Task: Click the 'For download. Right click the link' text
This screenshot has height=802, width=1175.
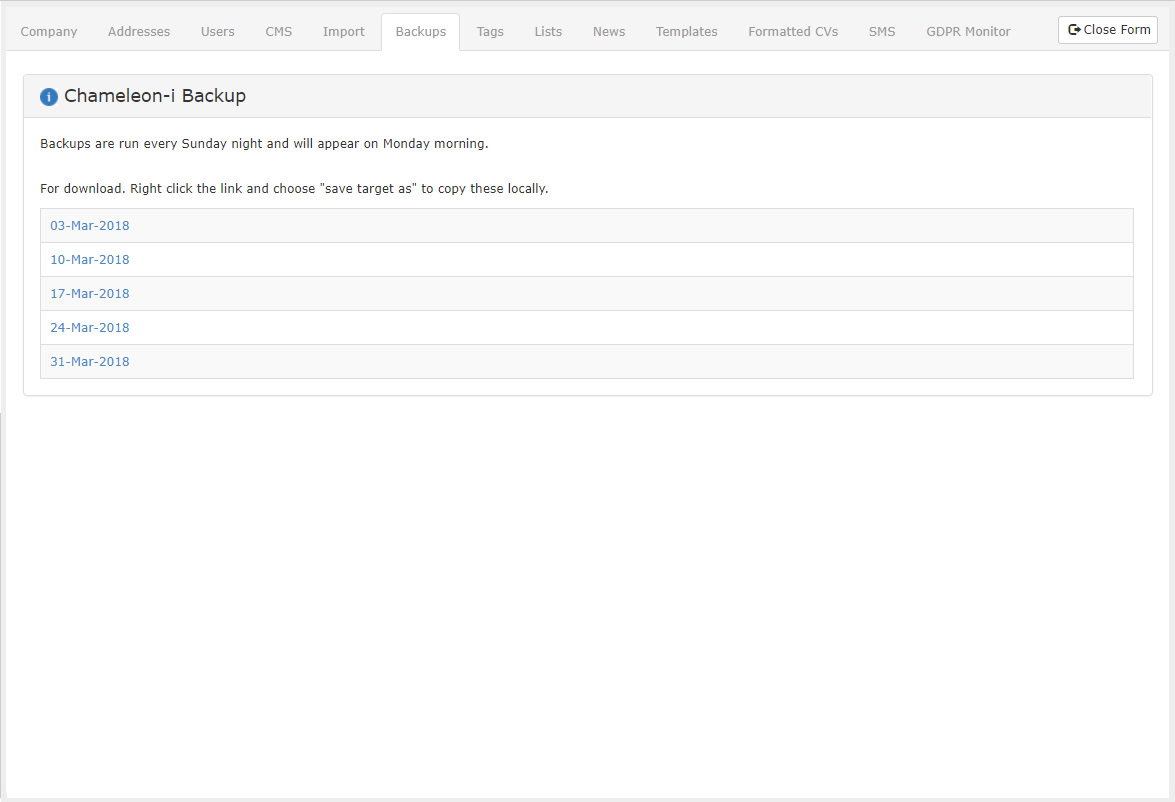Action: (294, 188)
